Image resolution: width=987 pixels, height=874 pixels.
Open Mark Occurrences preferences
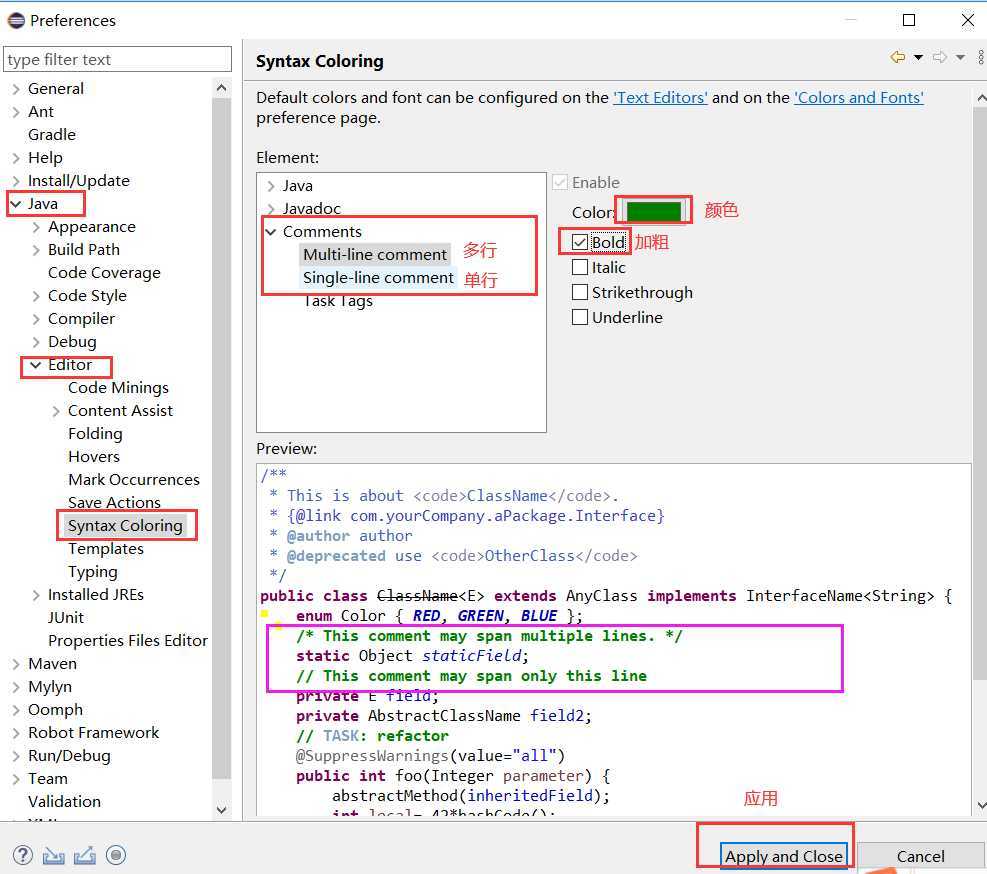(x=133, y=480)
